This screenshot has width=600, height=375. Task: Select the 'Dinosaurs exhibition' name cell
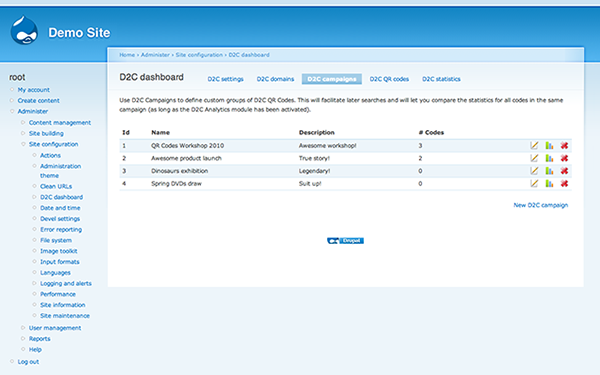click(179, 171)
